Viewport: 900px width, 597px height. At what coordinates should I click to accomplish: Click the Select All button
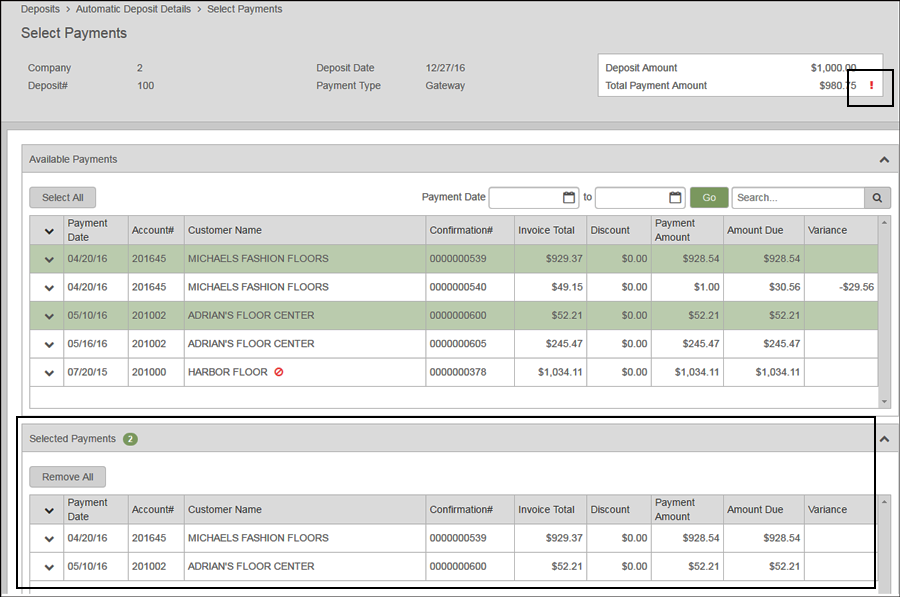coord(63,197)
